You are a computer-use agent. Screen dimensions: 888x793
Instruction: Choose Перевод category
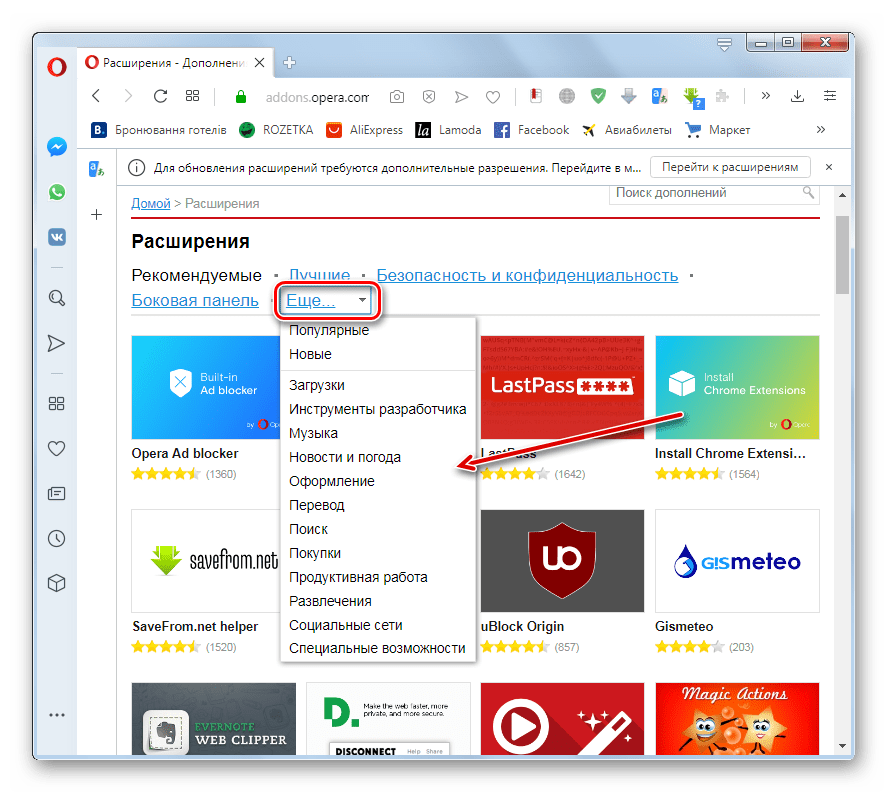pos(317,505)
